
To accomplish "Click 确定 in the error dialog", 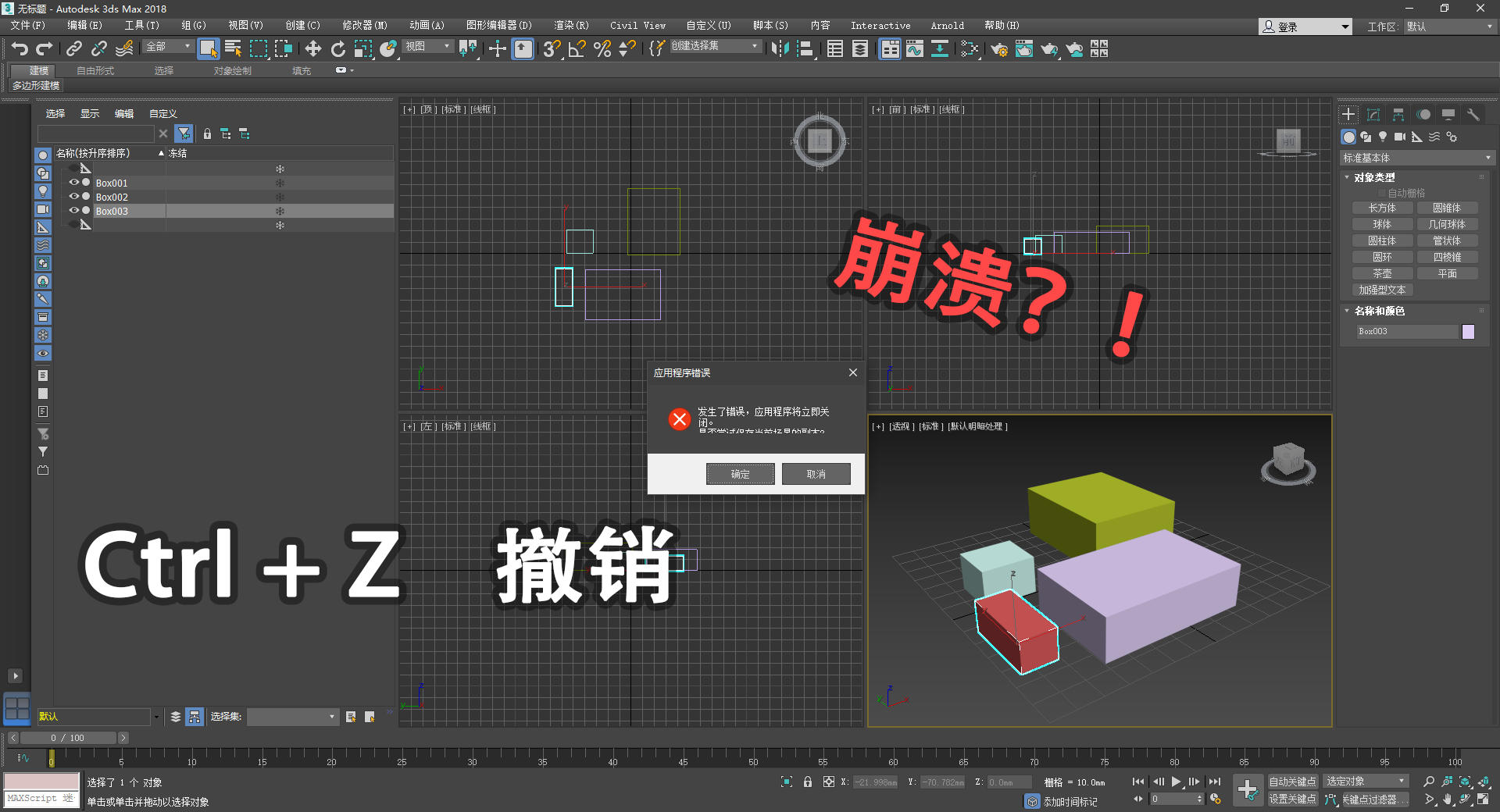I will point(739,474).
